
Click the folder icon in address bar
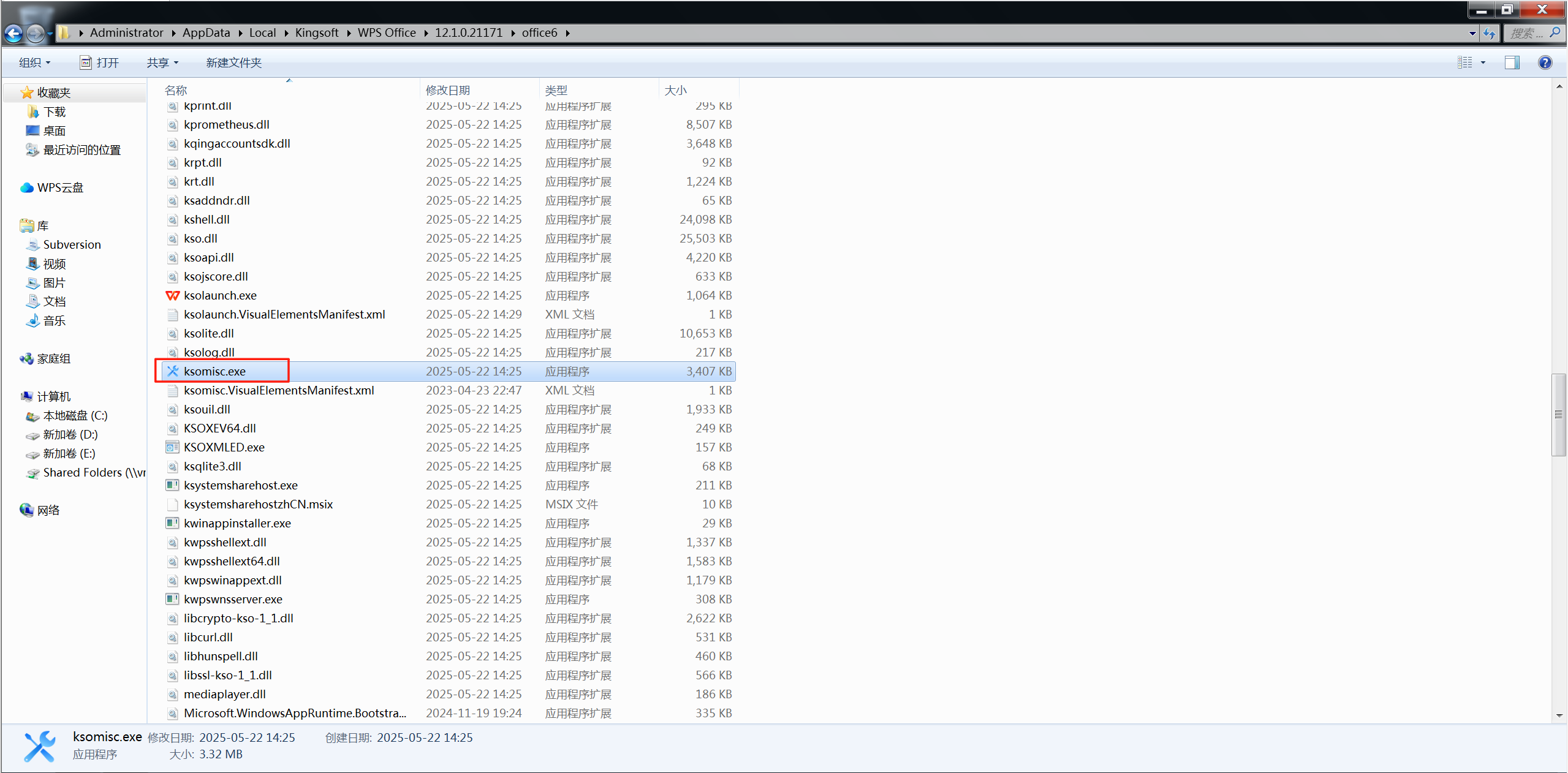(64, 33)
